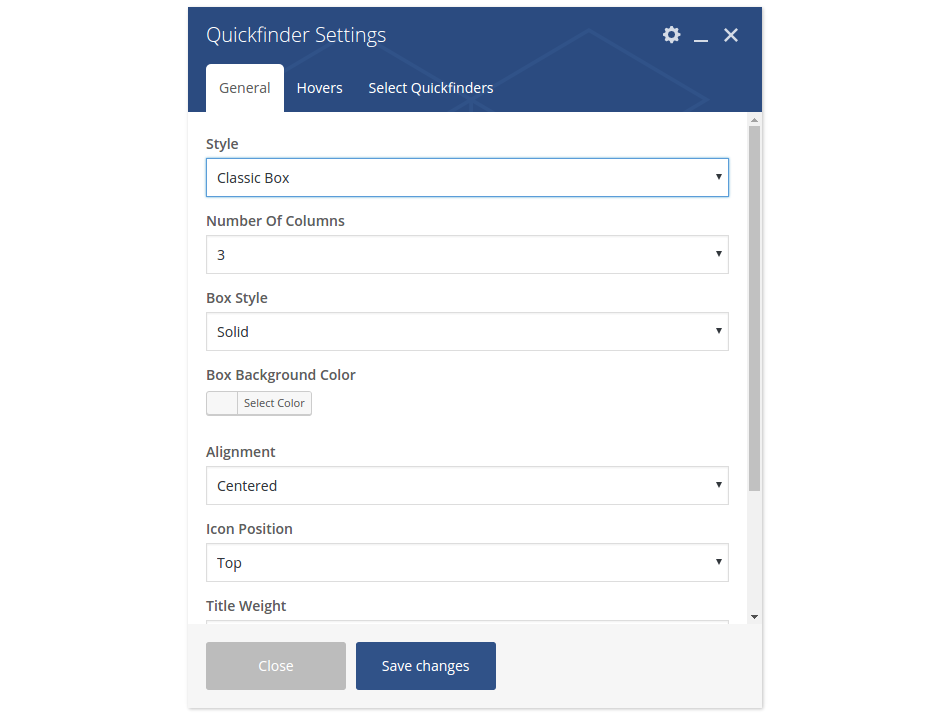This screenshot has height=720, width=928.
Task: Click the scrollbar down arrow
Action: point(754,617)
